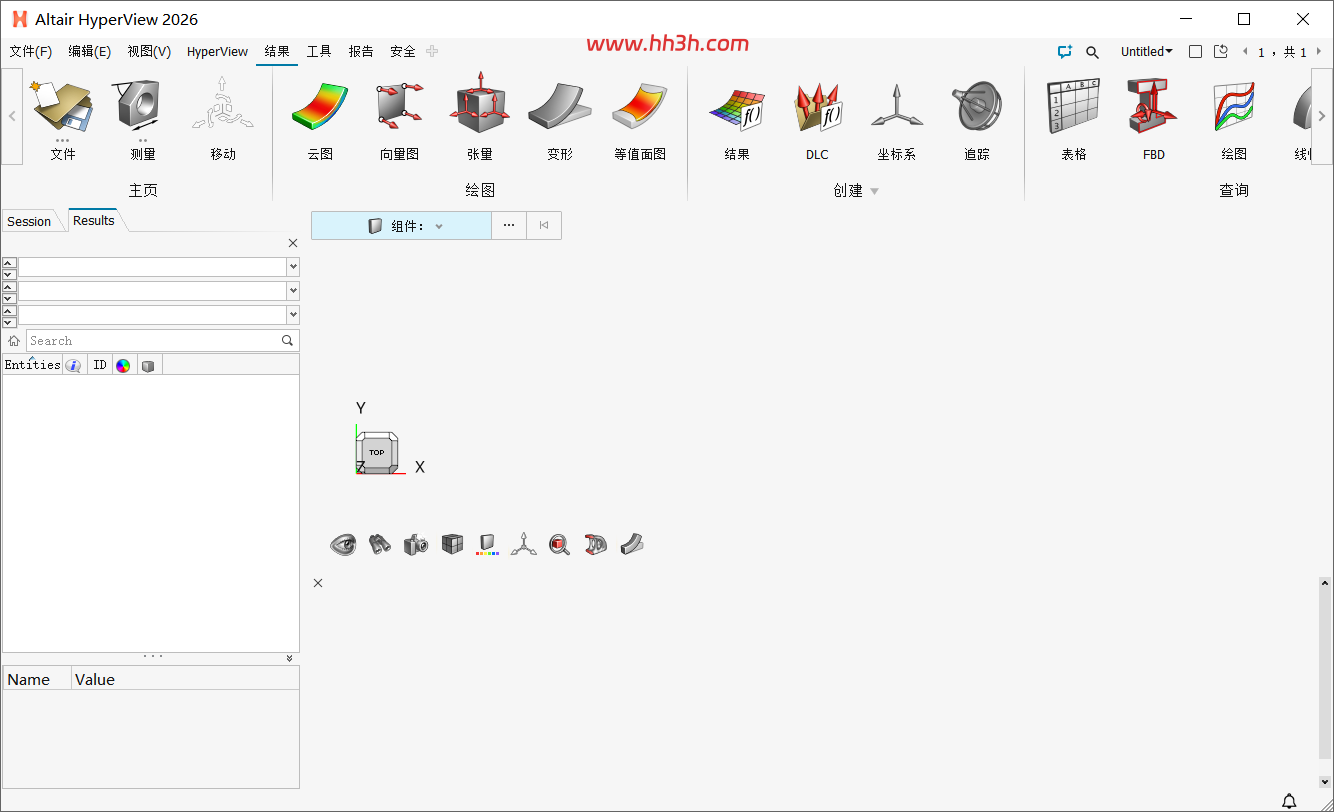Viewport: 1334px width, 812px height.
Task: Expand the 创建 (Create) group dropdown arrow
Action: click(x=874, y=191)
